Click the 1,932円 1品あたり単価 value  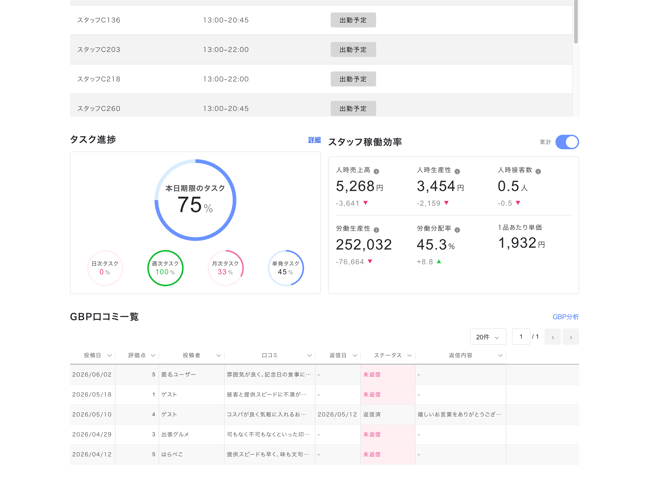pos(521,243)
